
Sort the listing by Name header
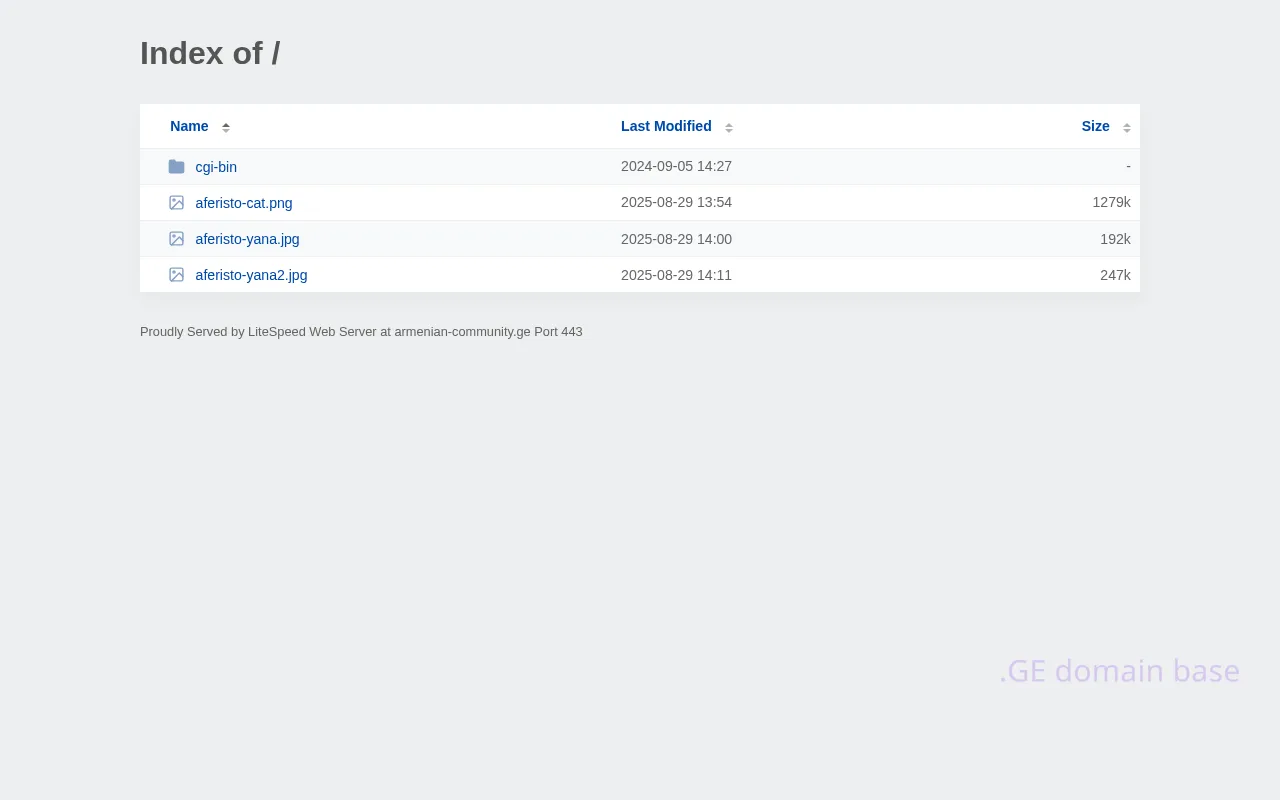click(x=189, y=126)
